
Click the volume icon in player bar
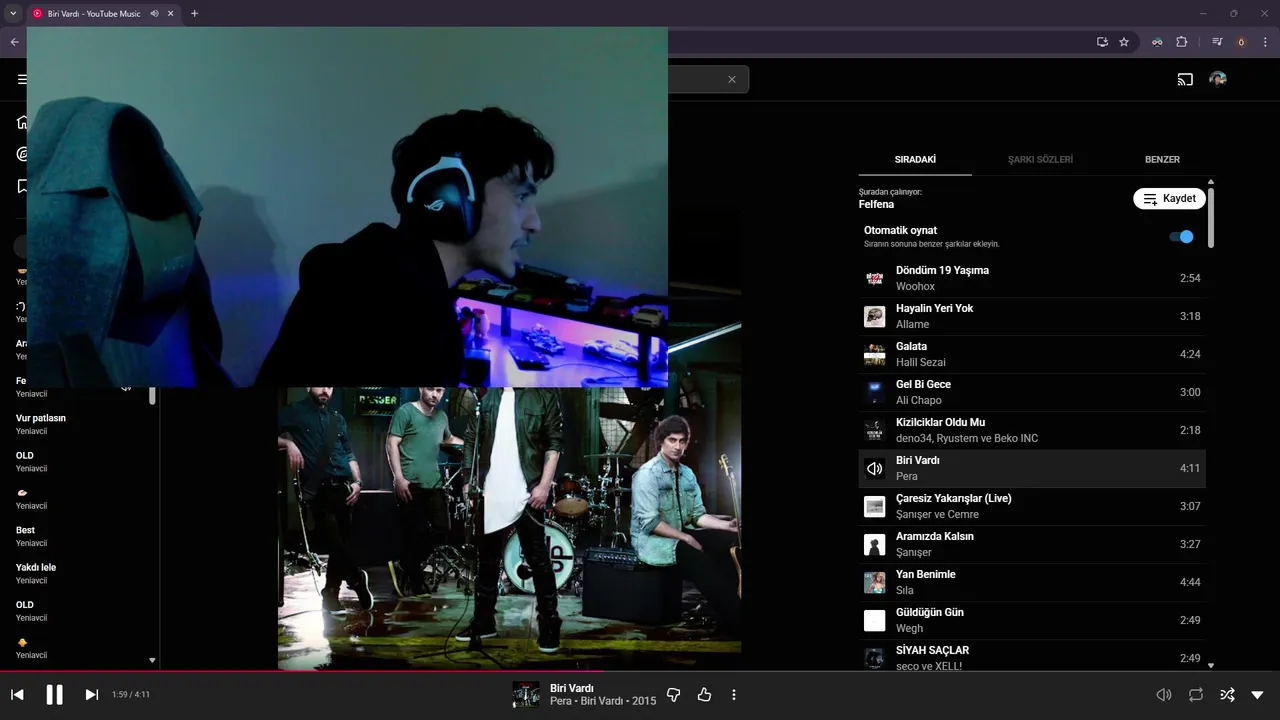tap(1163, 694)
